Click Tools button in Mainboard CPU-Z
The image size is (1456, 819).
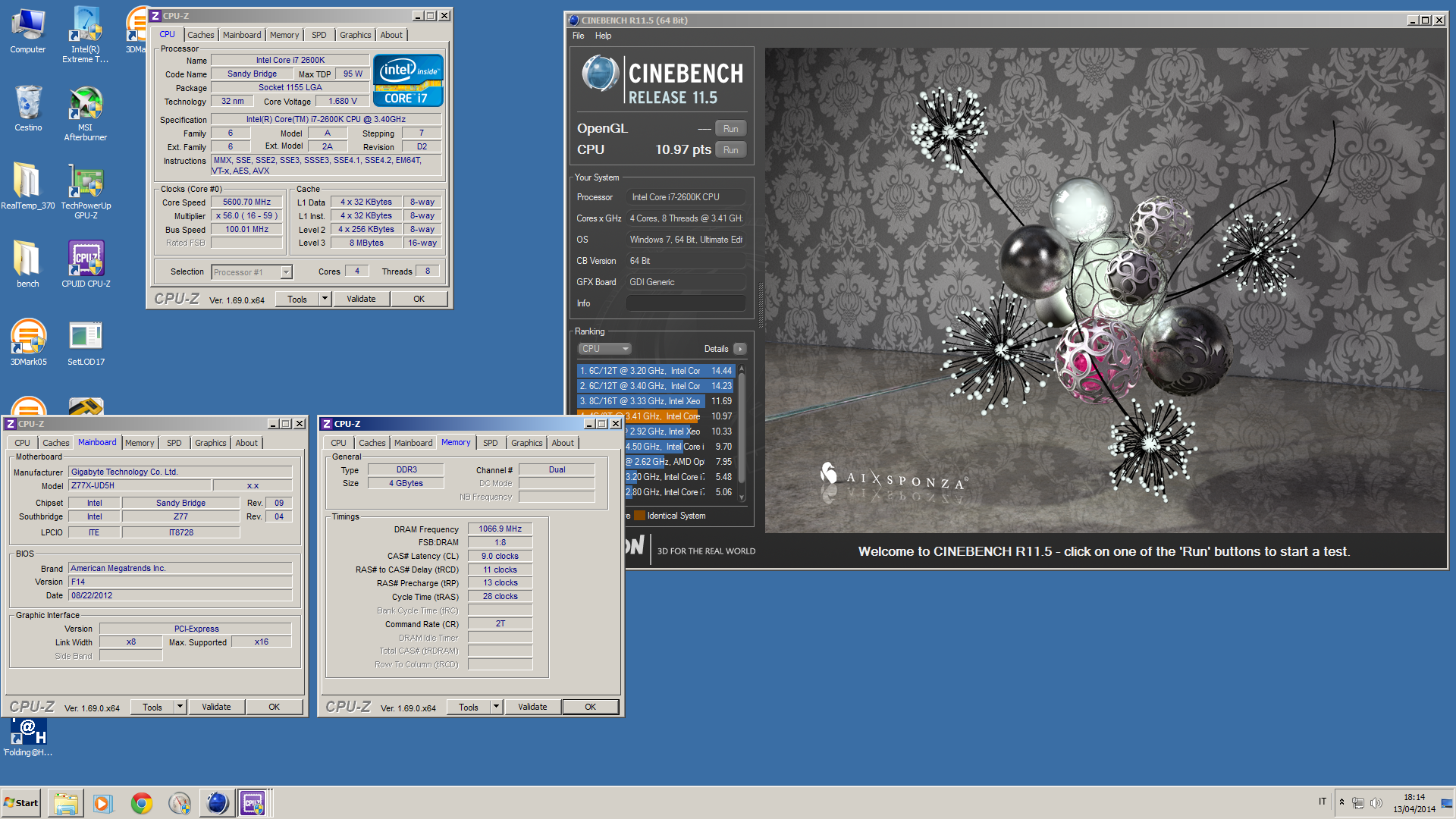[x=152, y=707]
